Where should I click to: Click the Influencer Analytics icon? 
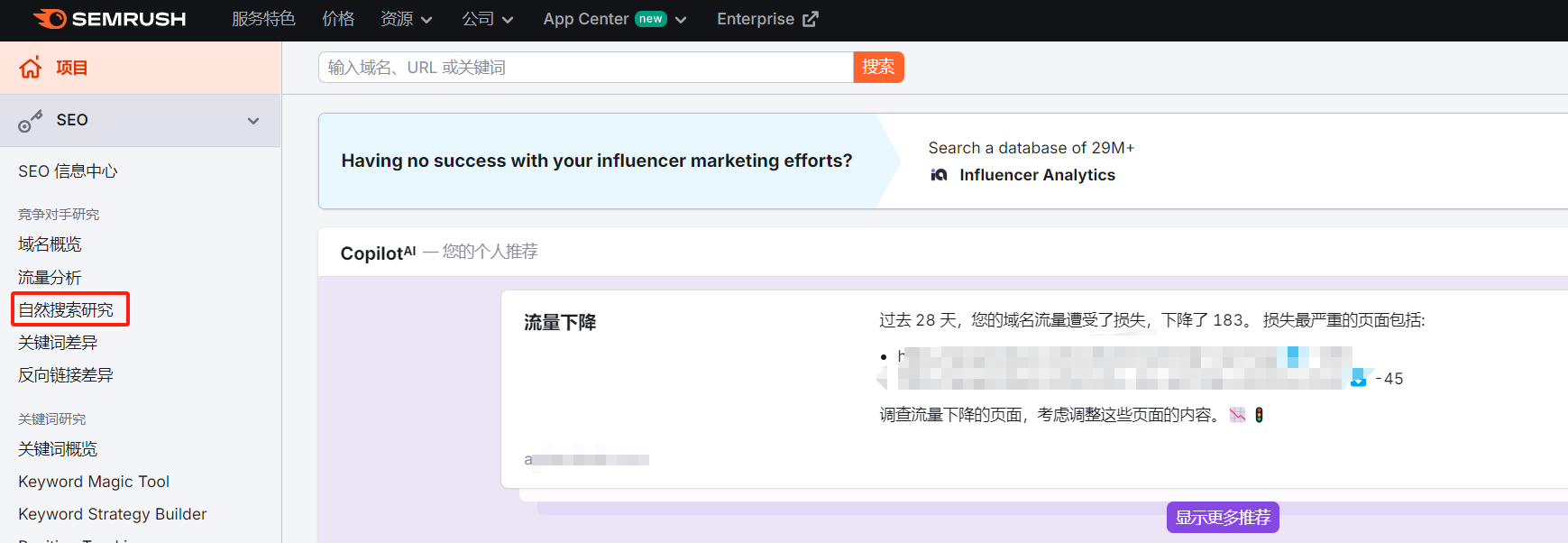(939, 175)
